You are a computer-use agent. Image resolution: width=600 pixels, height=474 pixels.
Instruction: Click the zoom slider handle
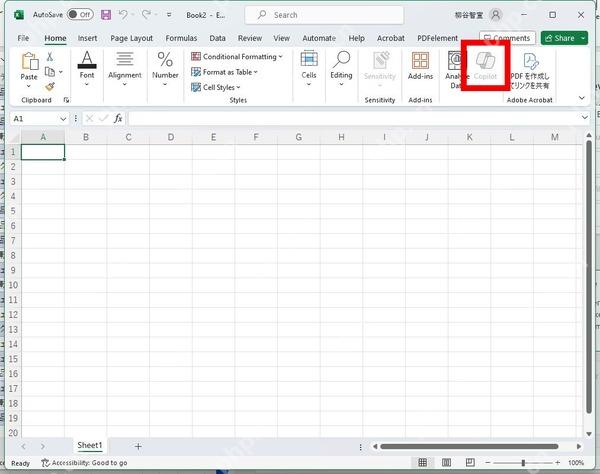(x=523, y=463)
